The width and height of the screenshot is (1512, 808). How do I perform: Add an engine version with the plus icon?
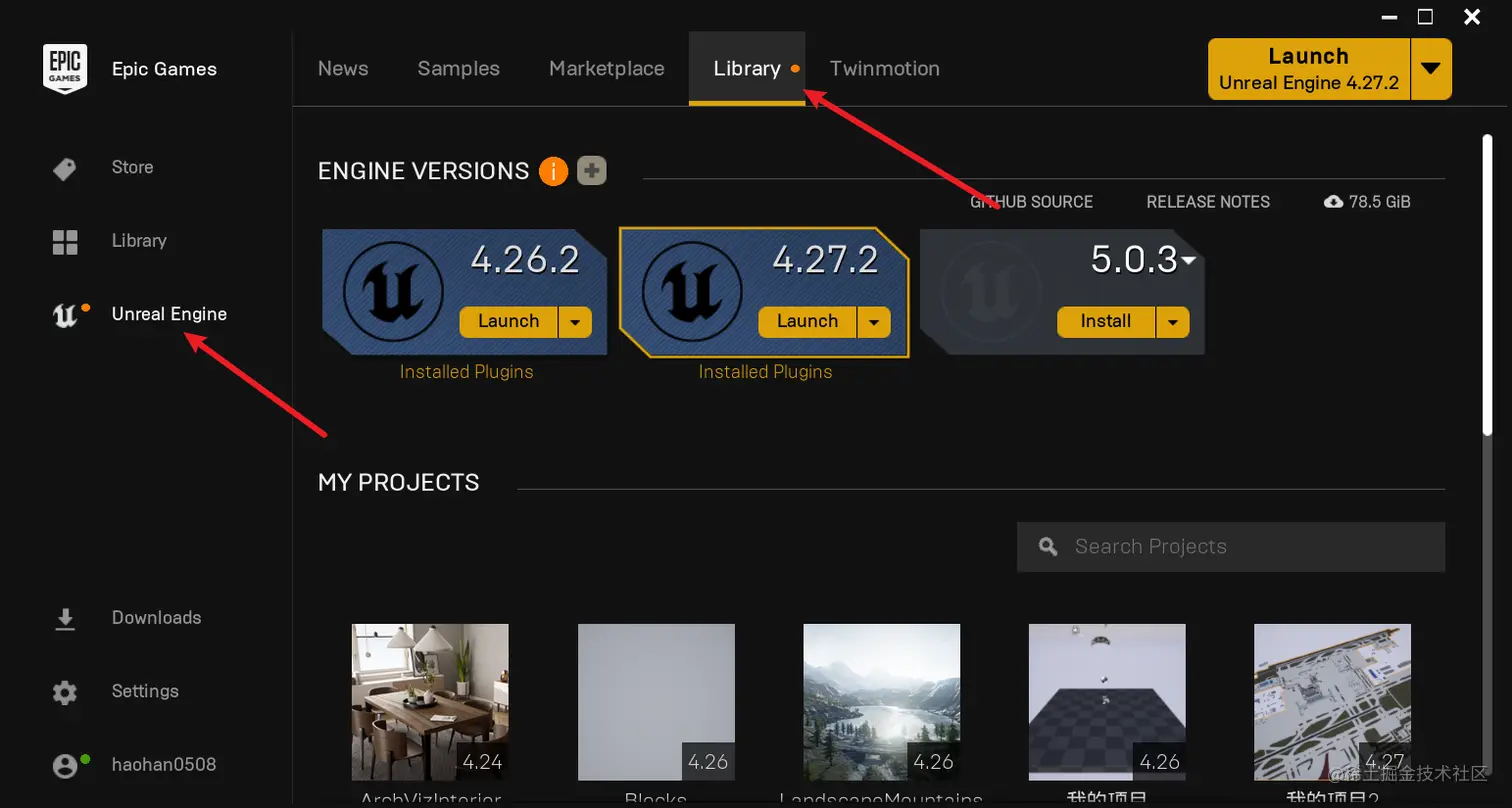[x=591, y=171]
